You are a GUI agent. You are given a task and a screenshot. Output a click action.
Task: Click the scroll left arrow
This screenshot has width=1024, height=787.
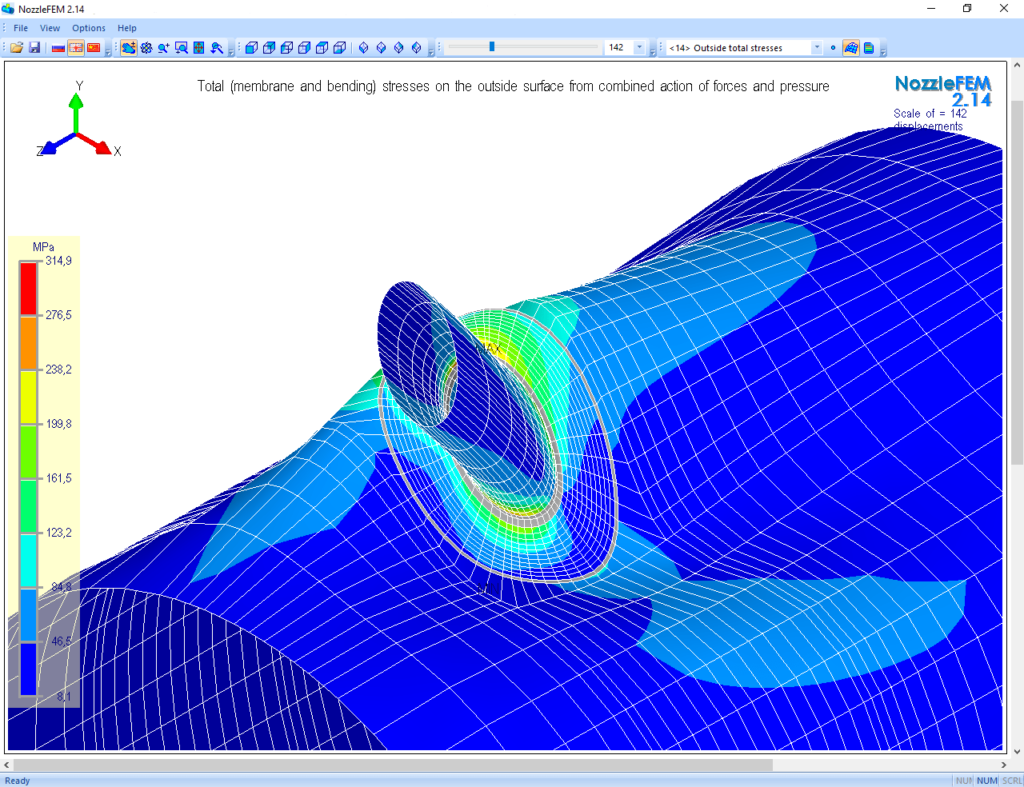[7, 764]
